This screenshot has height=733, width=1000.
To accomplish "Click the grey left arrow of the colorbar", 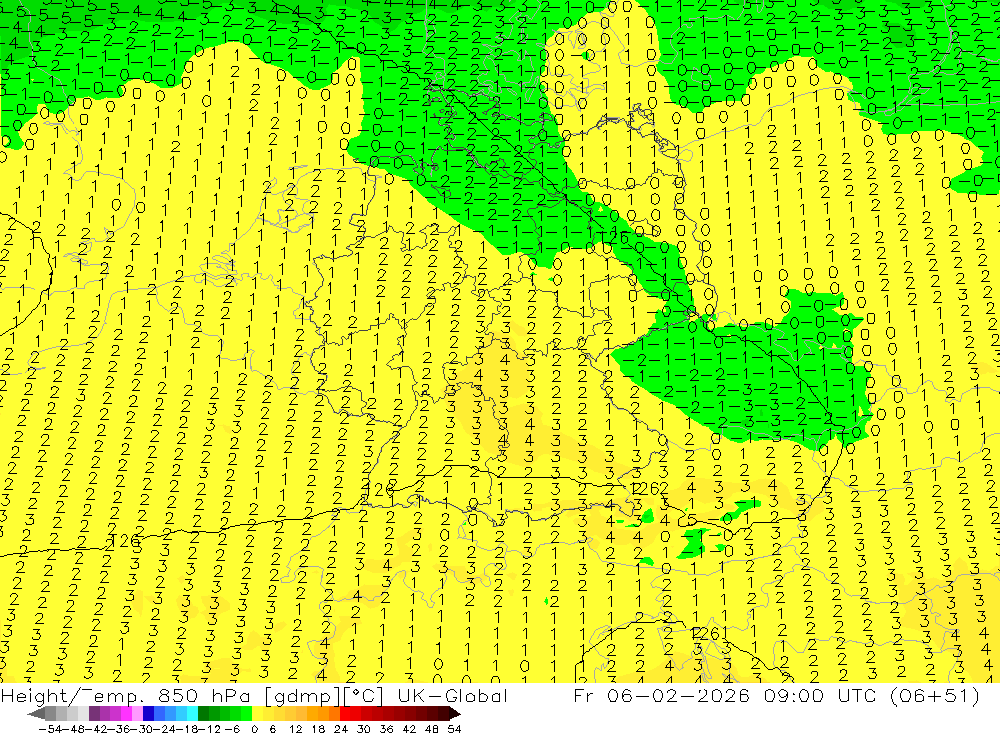I will pyautogui.click(x=37, y=713).
